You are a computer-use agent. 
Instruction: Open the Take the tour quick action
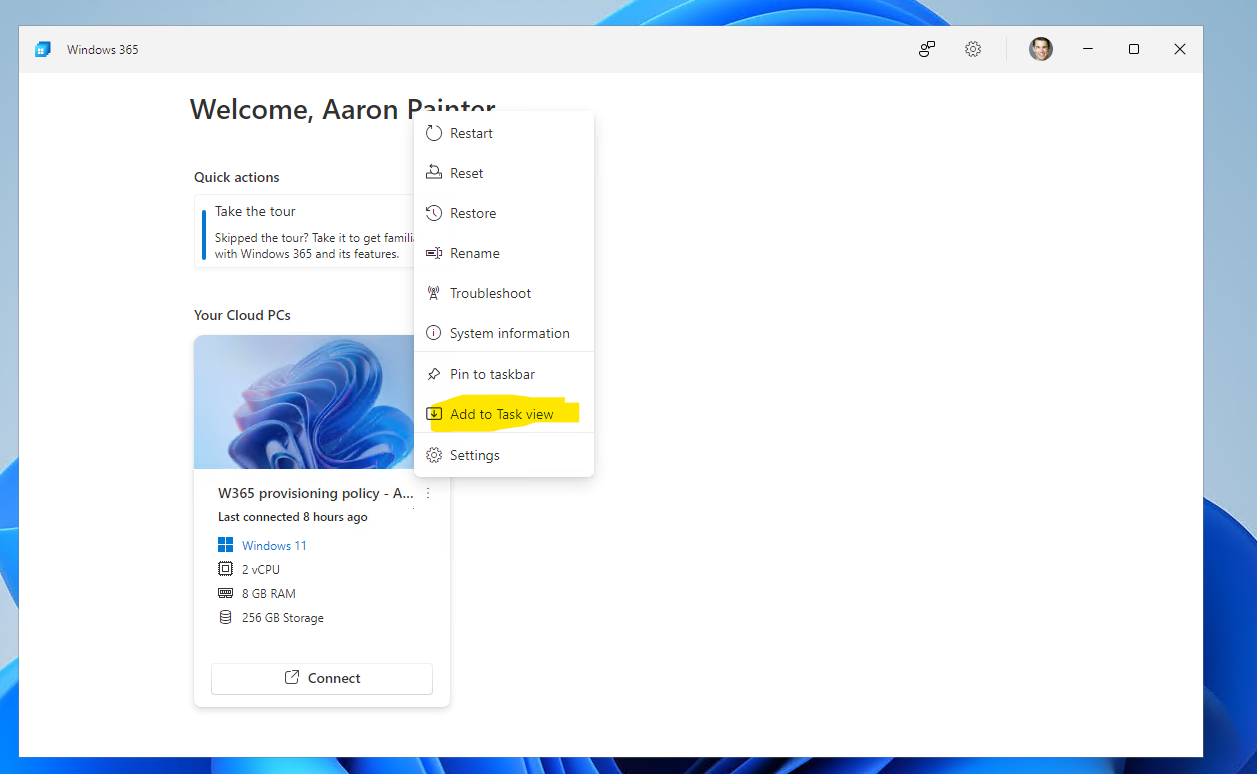coord(305,231)
